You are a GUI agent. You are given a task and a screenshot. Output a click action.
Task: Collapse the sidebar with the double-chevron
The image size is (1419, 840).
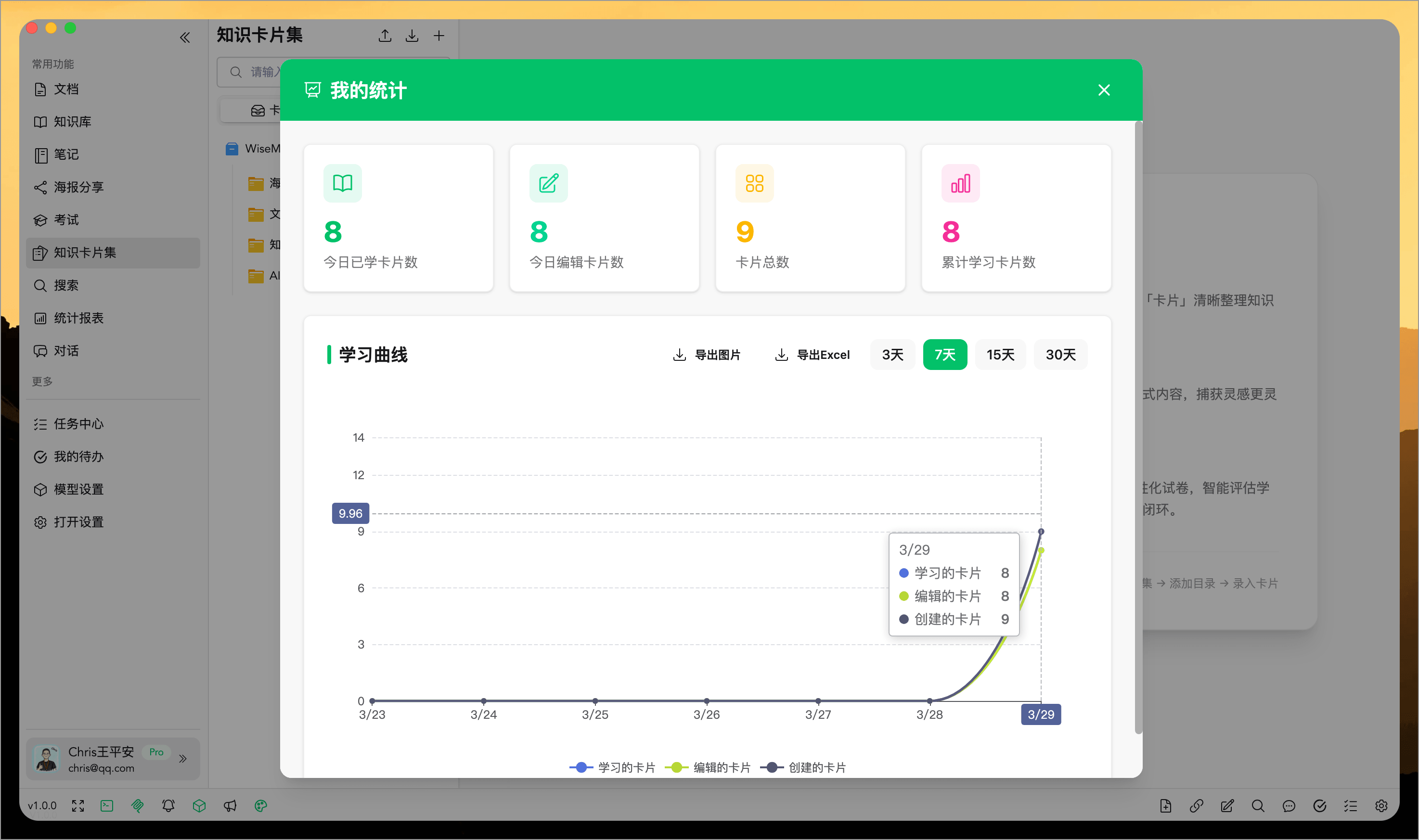tap(184, 37)
